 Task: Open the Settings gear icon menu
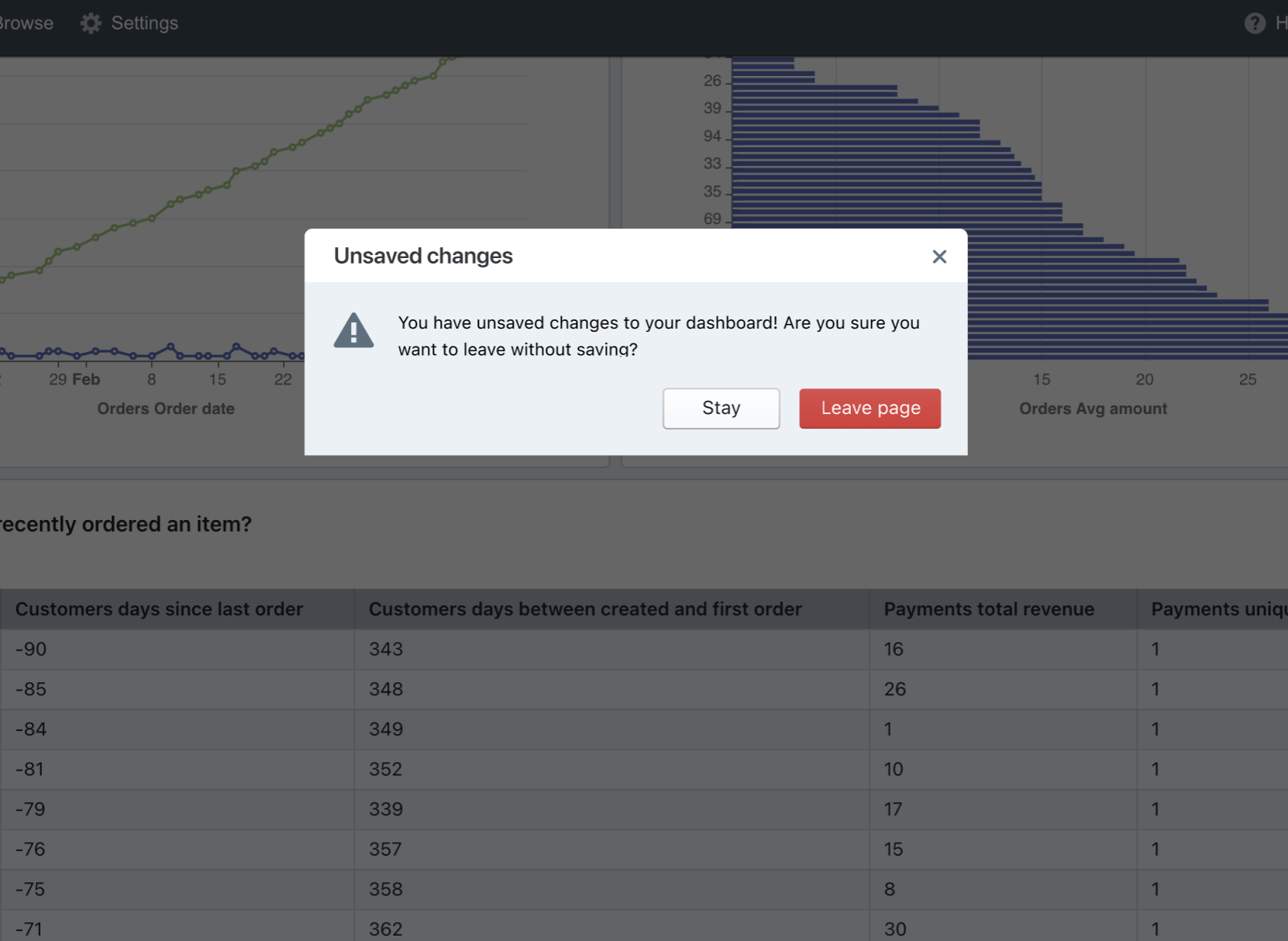[91, 22]
